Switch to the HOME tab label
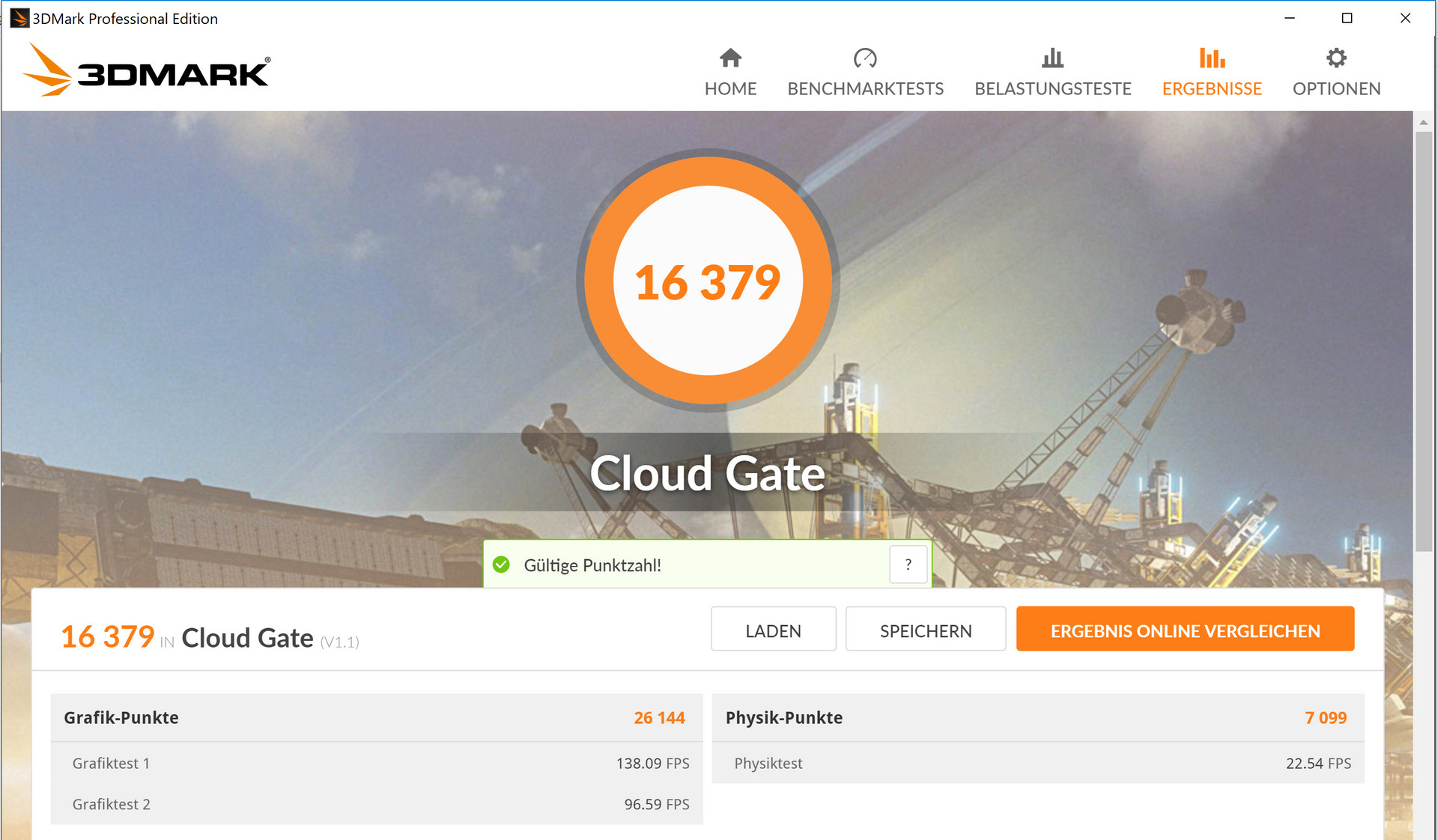Viewport: 1438px width, 840px height. point(730,89)
